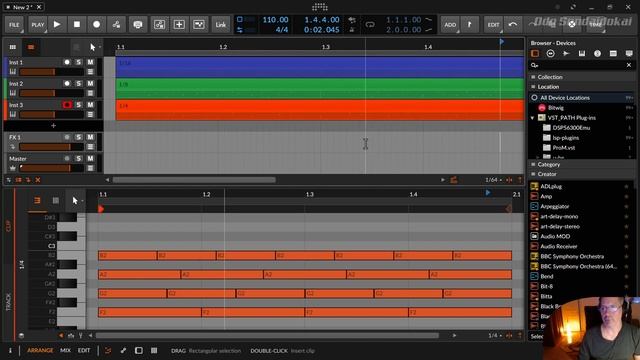The image size is (640, 360).
Task: Click the Inst 3 instrument keyboard icon
Action: [x=13, y=114]
